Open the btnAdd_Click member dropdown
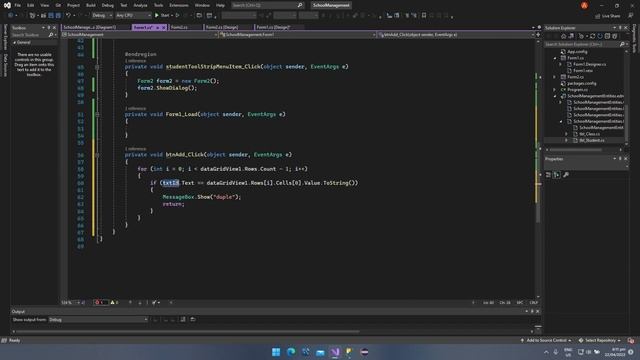Image resolution: width=640 pixels, height=360 pixels. tap(455, 35)
